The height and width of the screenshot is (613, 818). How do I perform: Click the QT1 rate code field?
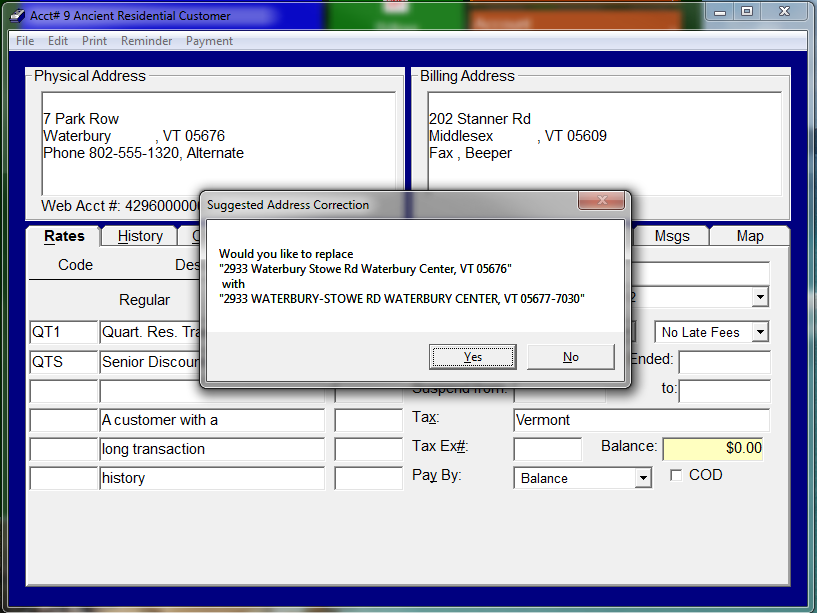[63, 333]
